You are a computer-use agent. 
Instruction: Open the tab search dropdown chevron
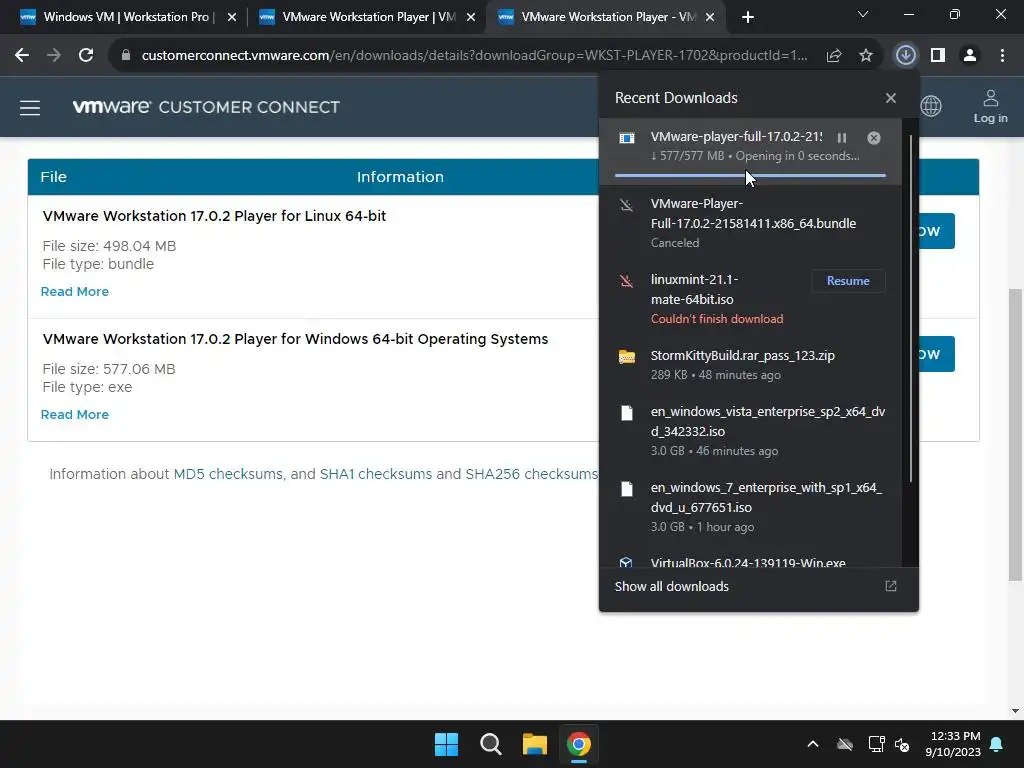click(x=863, y=14)
